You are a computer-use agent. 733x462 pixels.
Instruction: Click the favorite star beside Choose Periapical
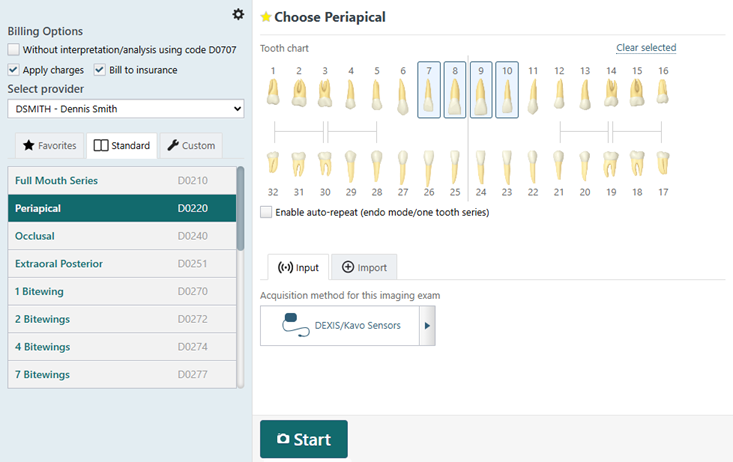click(265, 17)
